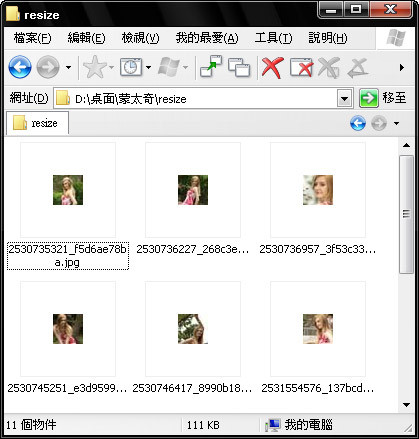419x439 pixels.
Task: Click the vertical scrollbar thumb
Action: [x=406, y=214]
